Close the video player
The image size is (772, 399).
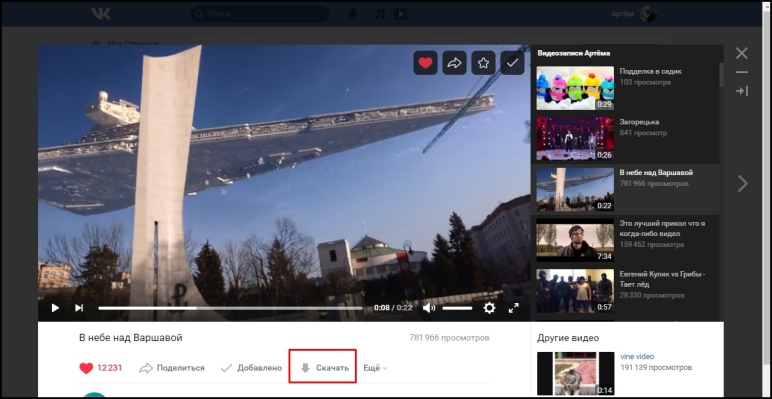741,53
